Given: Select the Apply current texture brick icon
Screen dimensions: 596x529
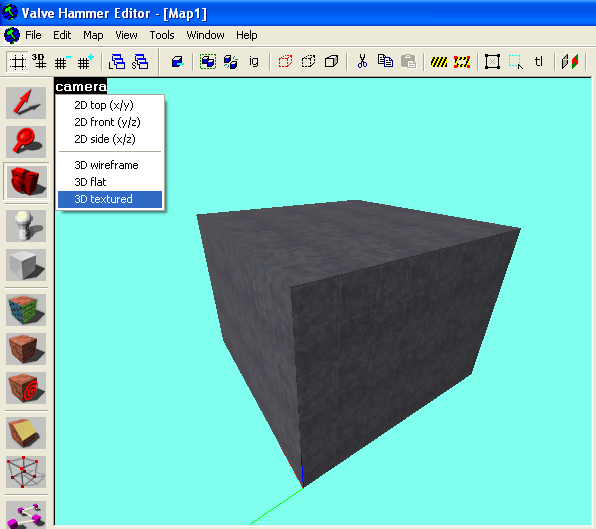Looking at the screenshot, I should click(x=26, y=349).
